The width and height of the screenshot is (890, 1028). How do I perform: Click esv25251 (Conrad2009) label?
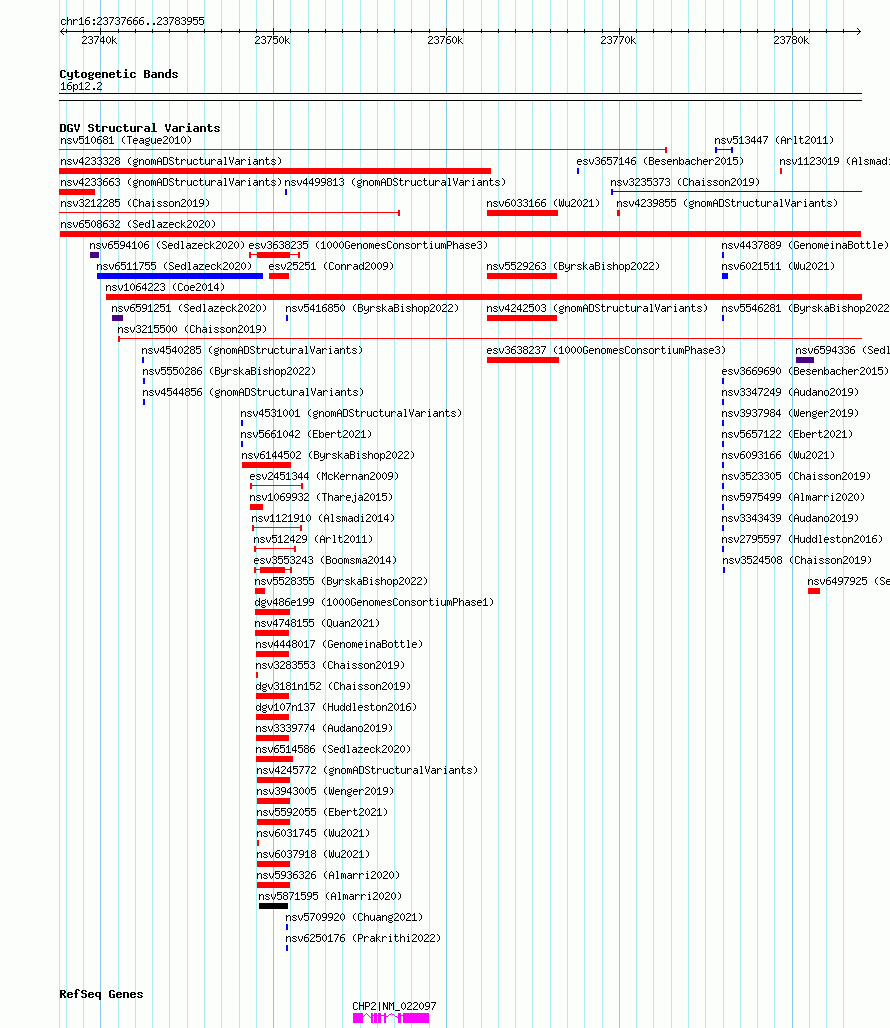tap(331, 266)
